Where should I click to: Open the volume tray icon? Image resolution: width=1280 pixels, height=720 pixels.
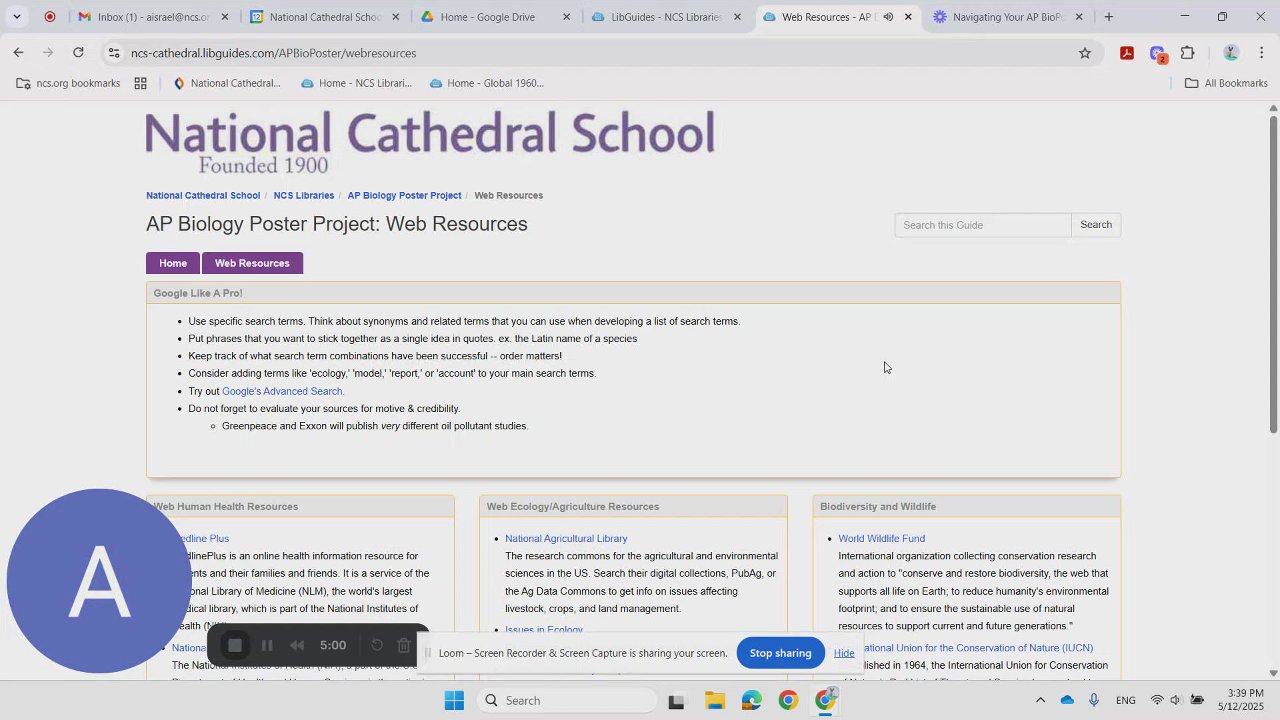1176,700
